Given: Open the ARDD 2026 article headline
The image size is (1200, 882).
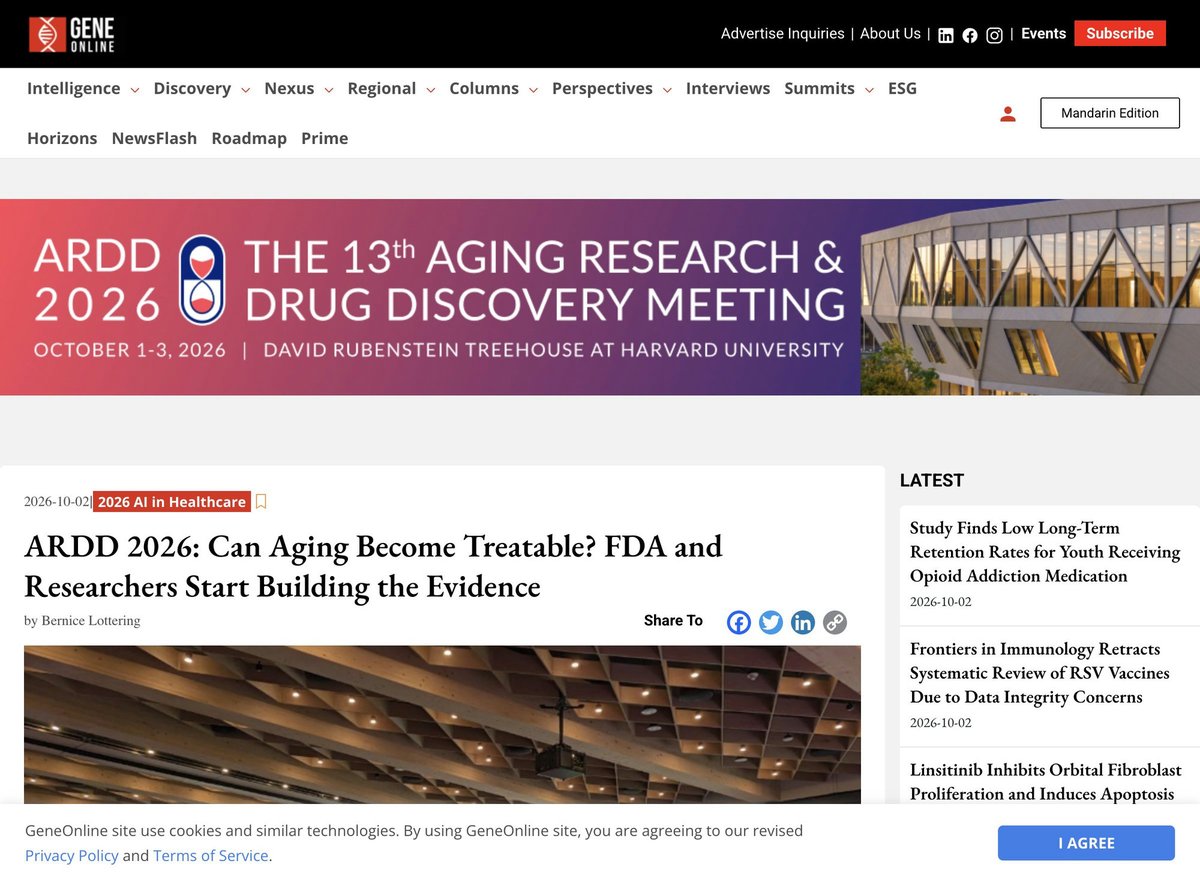Looking at the screenshot, I should 373,566.
